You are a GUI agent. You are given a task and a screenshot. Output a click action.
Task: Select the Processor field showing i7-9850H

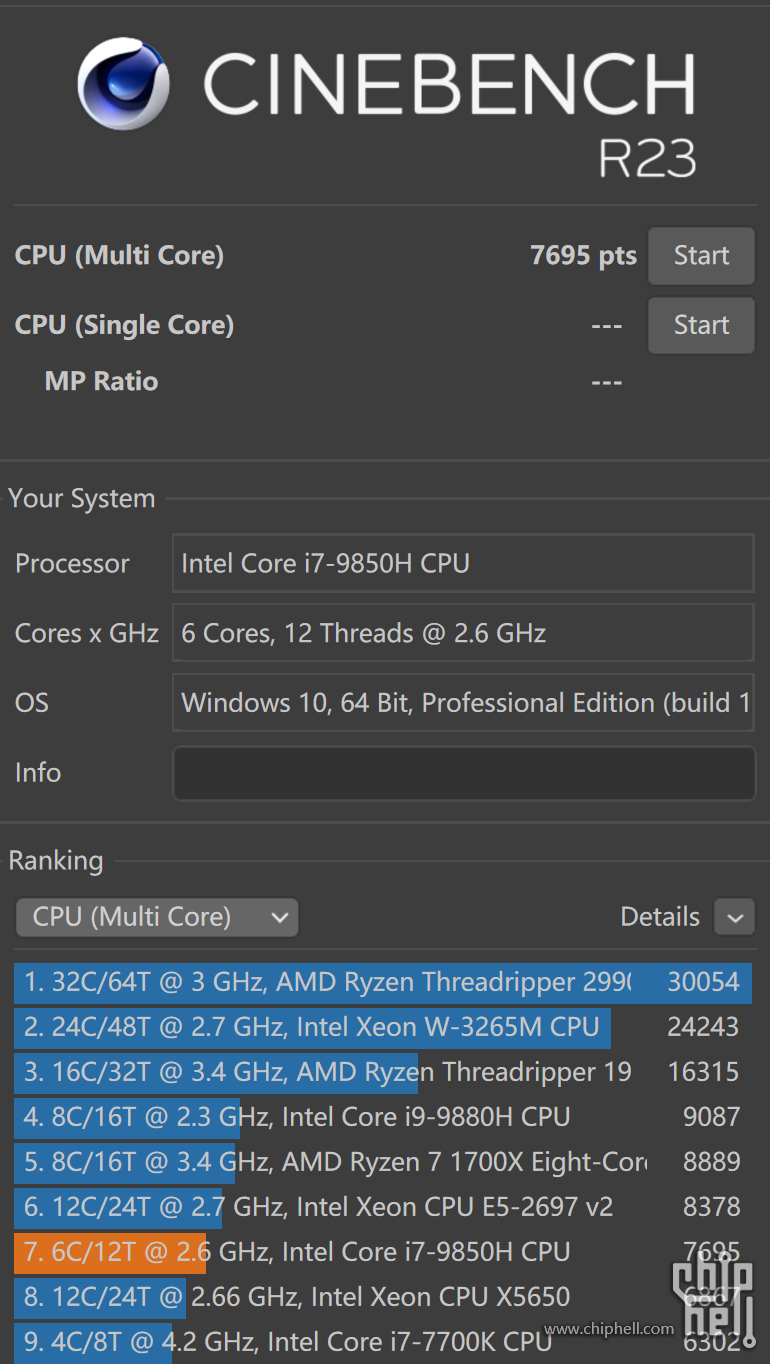(x=463, y=563)
